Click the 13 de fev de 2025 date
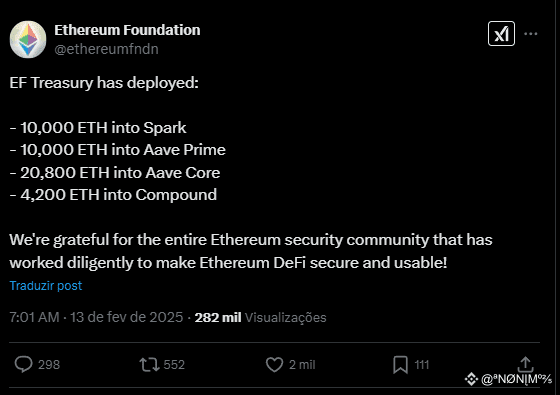The image size is (560, 395). coord(126,318)
